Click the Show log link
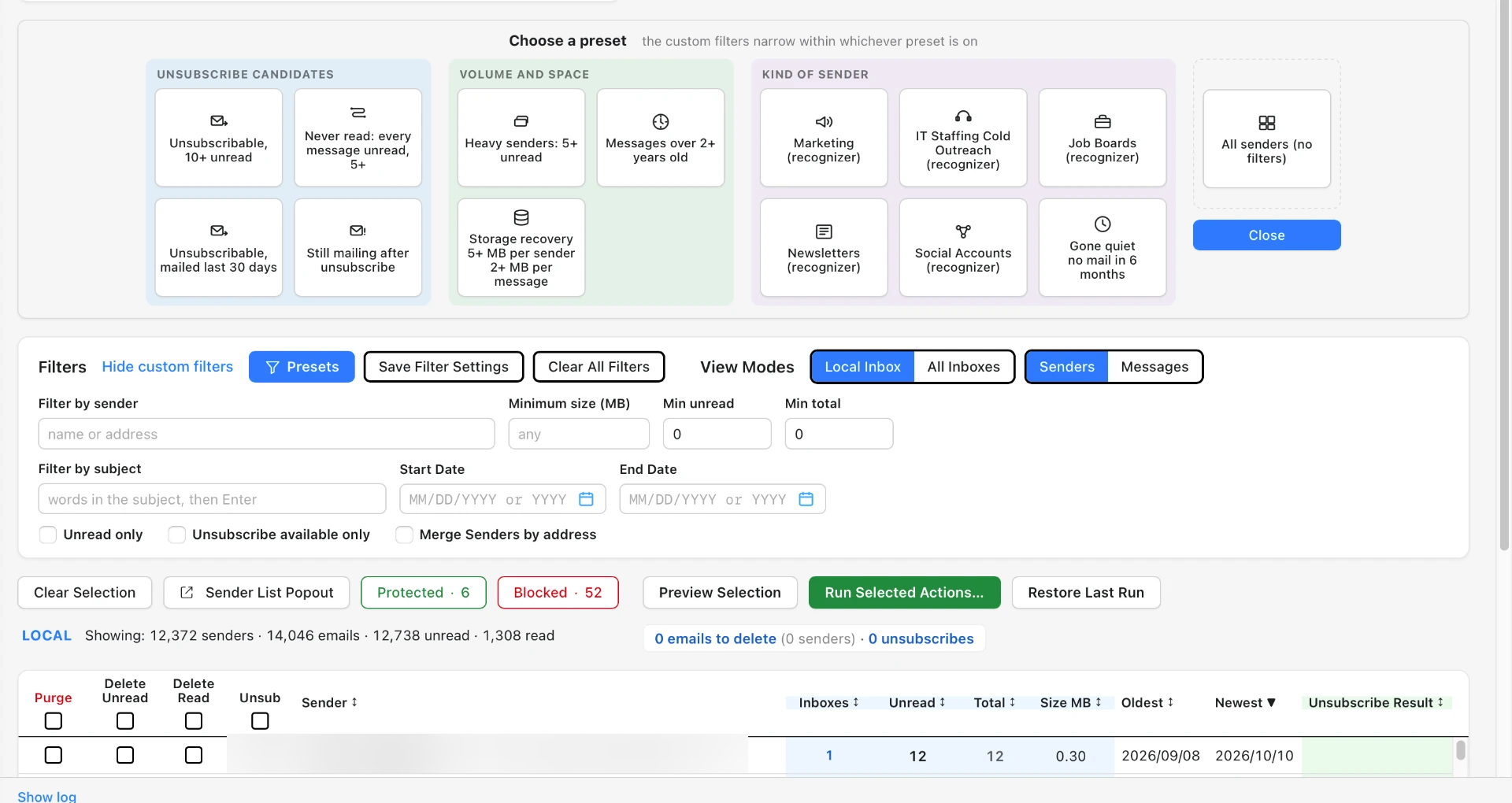1512x803 pixels. 47,796
